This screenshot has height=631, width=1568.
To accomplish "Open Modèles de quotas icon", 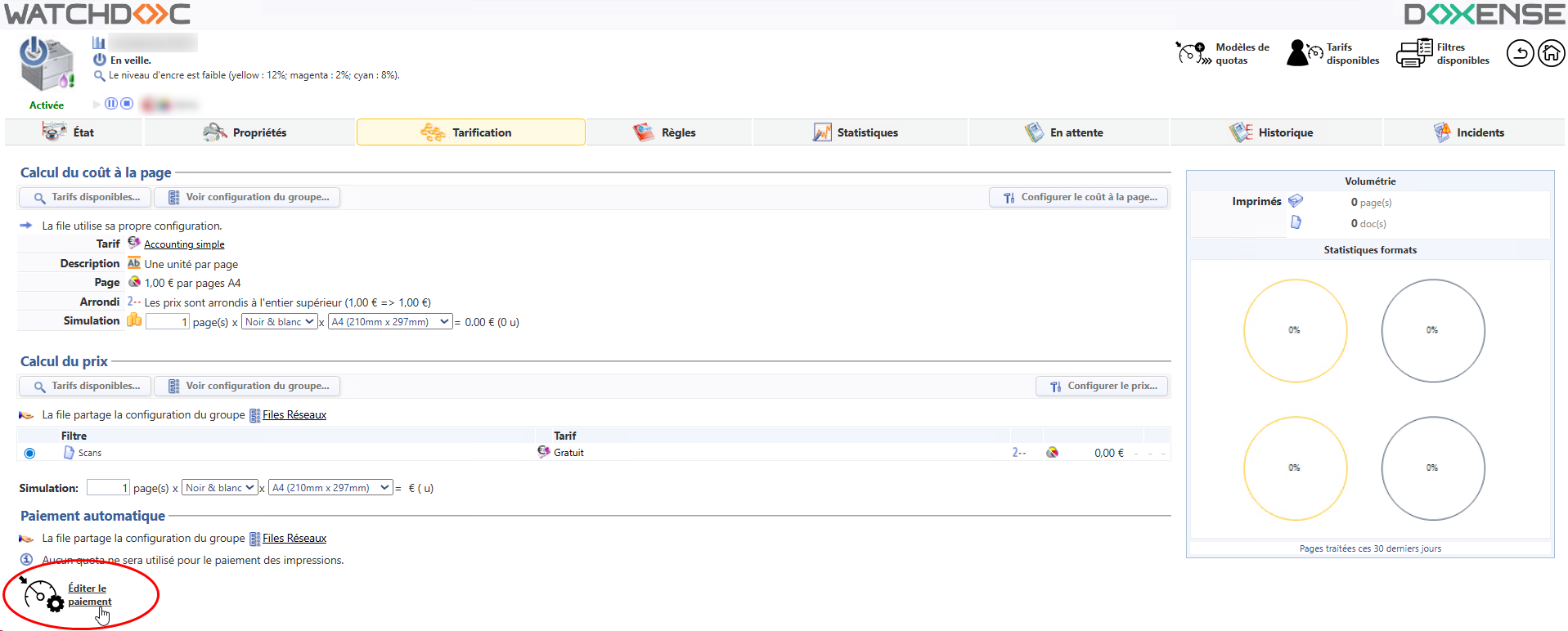I will [x=1191, y=54].
